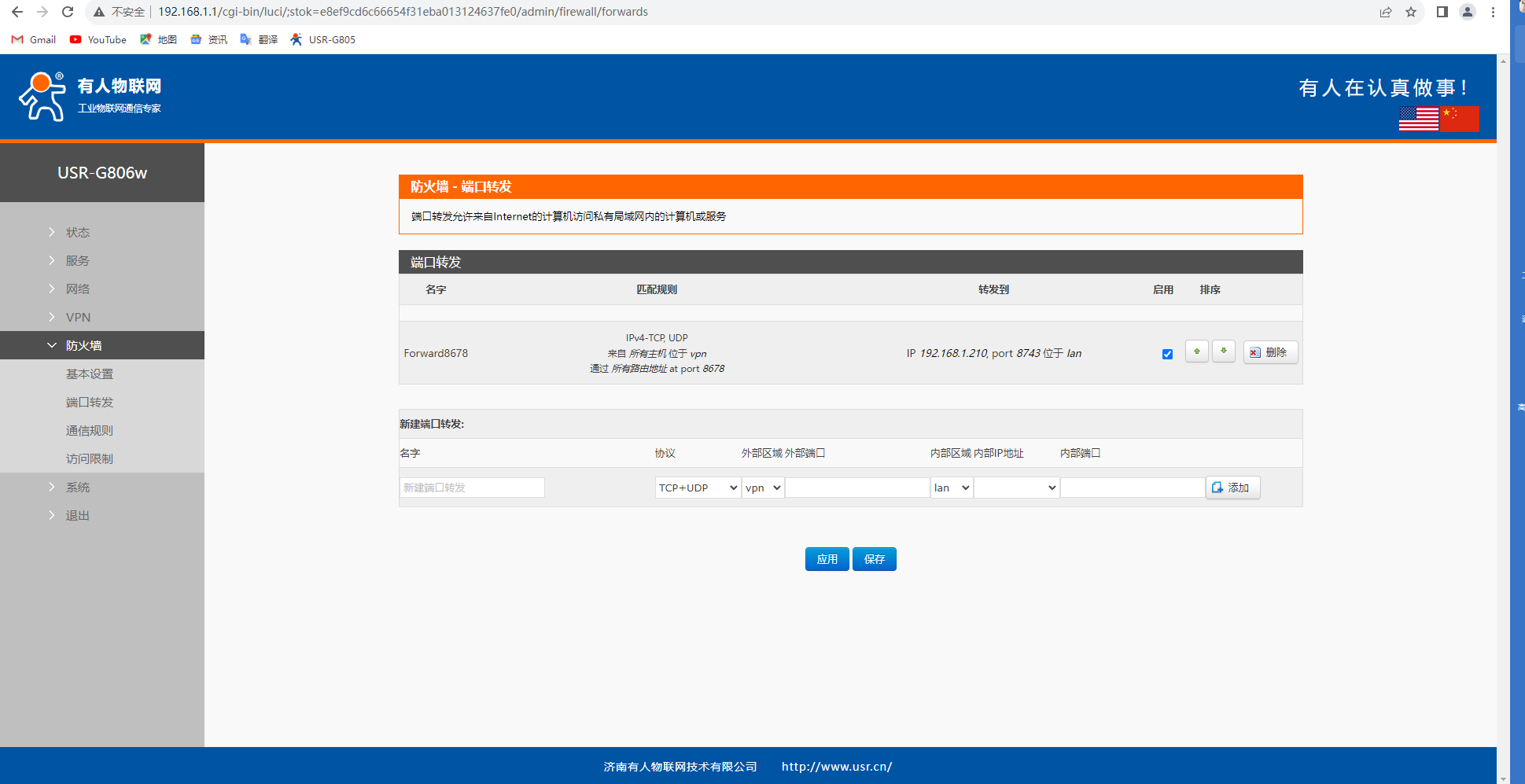Reload the page with the refresh icon
Viewport: 1525px width, 784px height.
68,12
